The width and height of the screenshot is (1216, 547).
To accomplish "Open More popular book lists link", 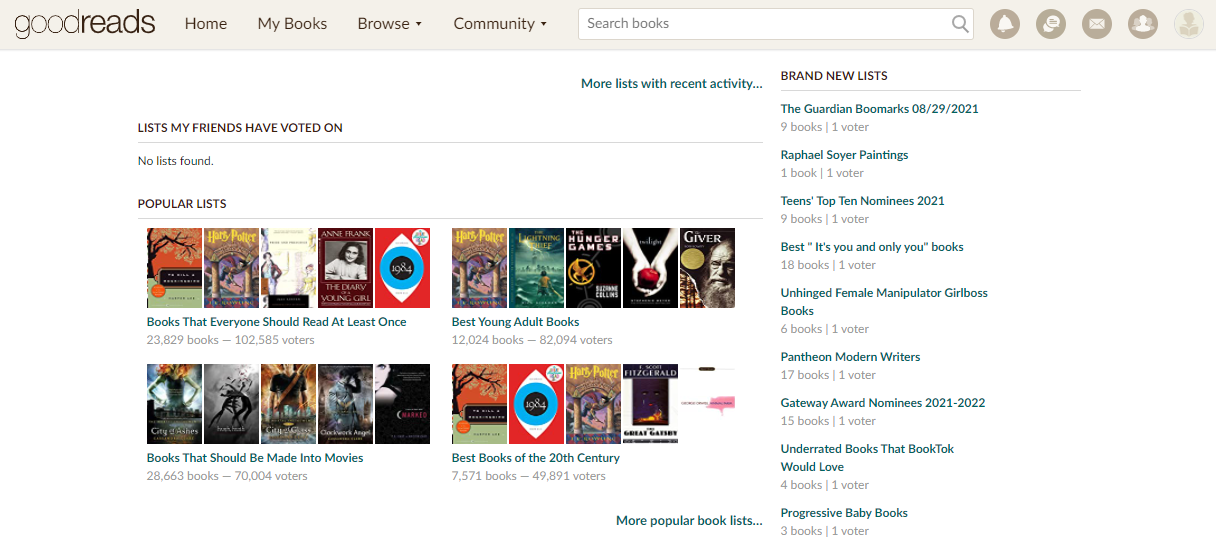I will [689, 521].
